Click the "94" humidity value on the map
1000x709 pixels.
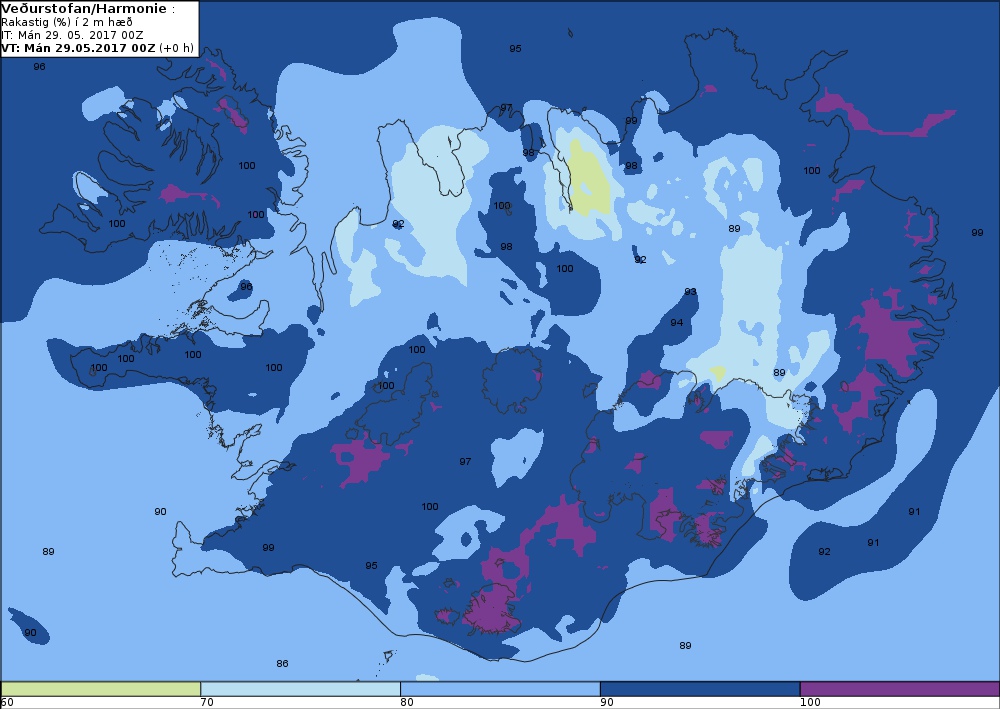tap(677, 323)
